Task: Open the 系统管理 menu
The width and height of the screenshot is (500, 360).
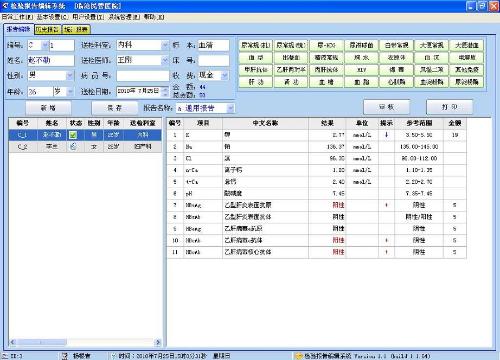Action: point(124,17)
